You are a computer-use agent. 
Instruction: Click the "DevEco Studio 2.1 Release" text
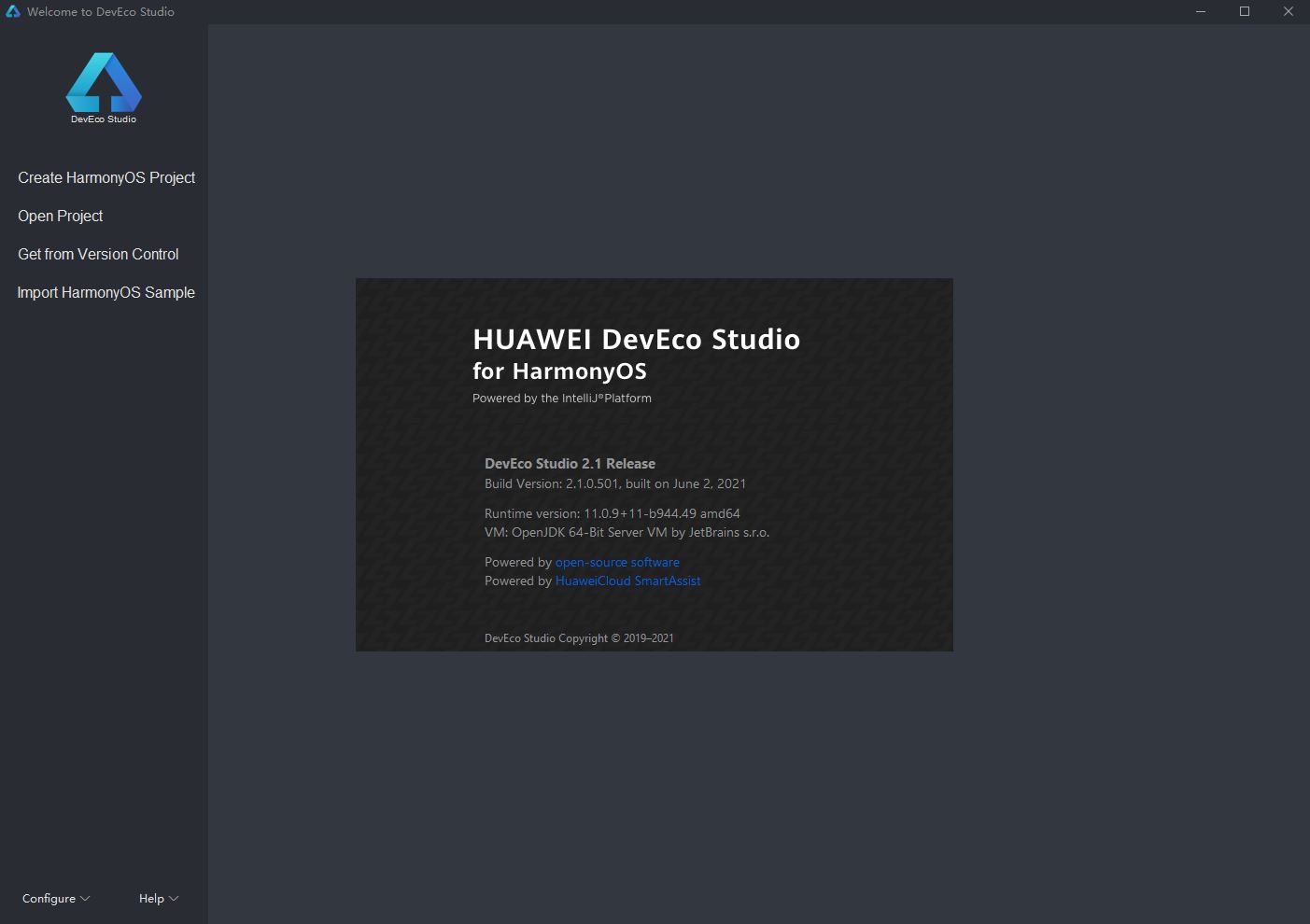click(x=570, y=463)
